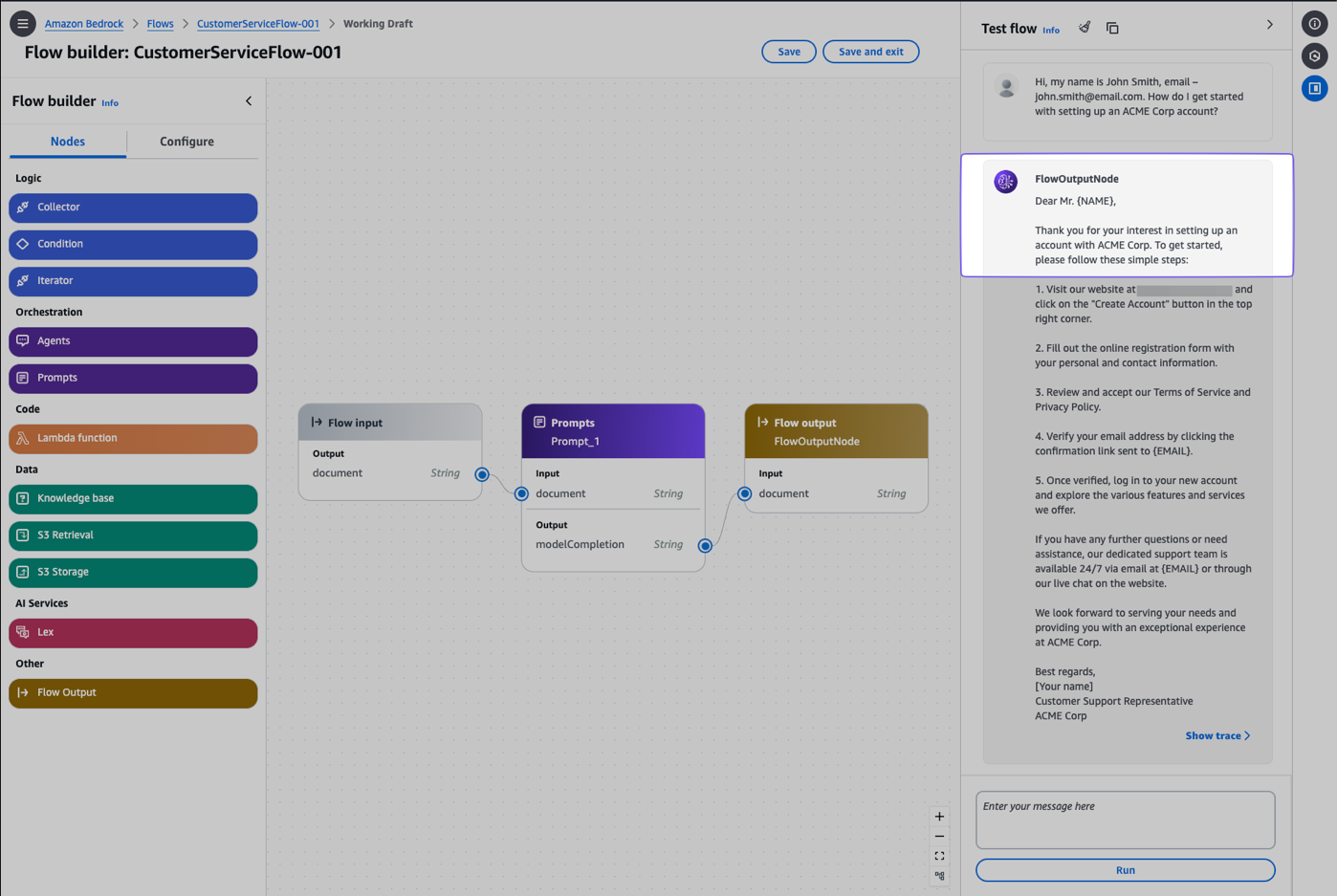Select the S3 Retrieval icon under Data
Image resolution: width=1337 pixels, height=896 pixels.
click(x=23, y=535)
